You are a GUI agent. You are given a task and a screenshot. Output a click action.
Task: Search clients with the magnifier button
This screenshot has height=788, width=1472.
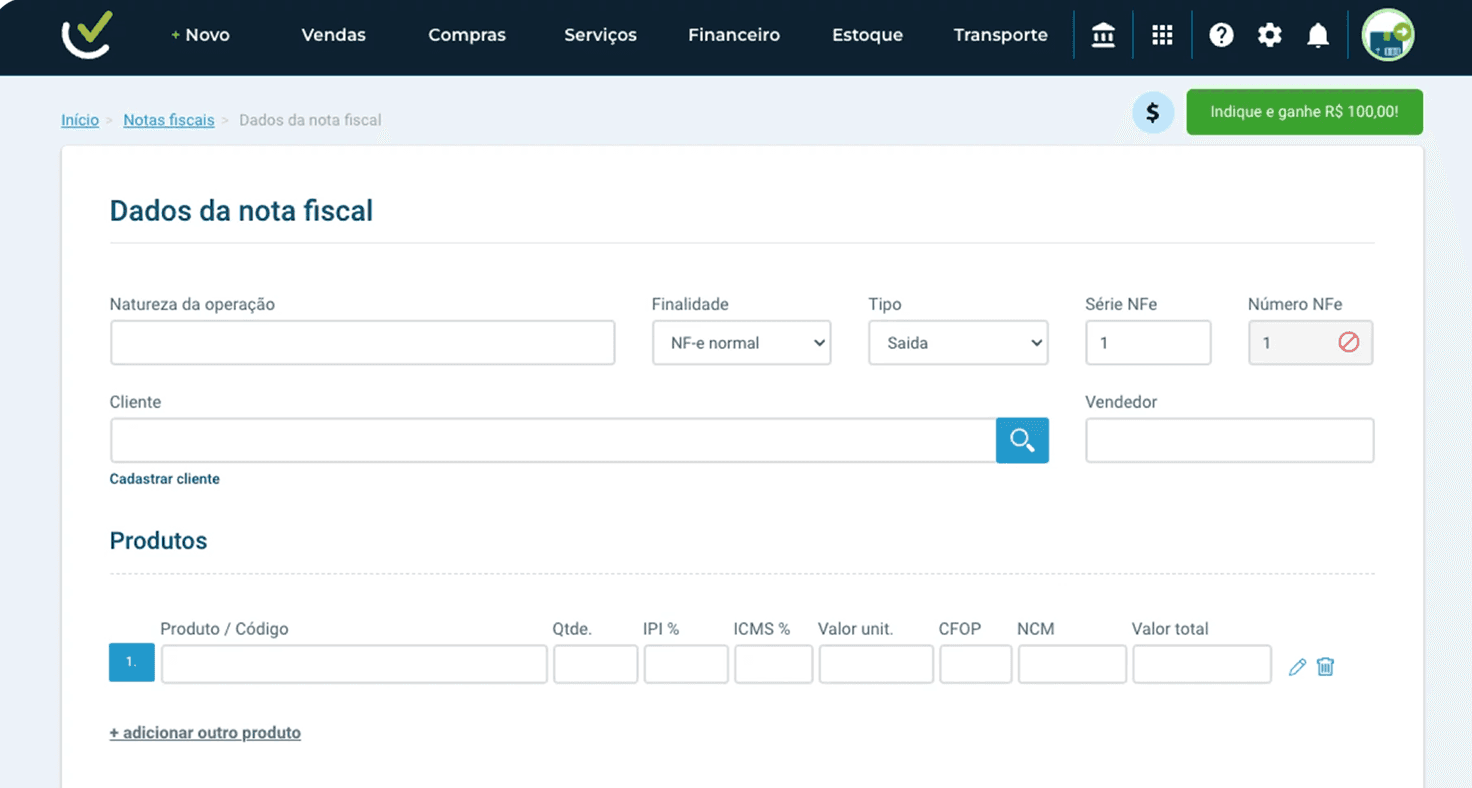(x=1022, y=440)
